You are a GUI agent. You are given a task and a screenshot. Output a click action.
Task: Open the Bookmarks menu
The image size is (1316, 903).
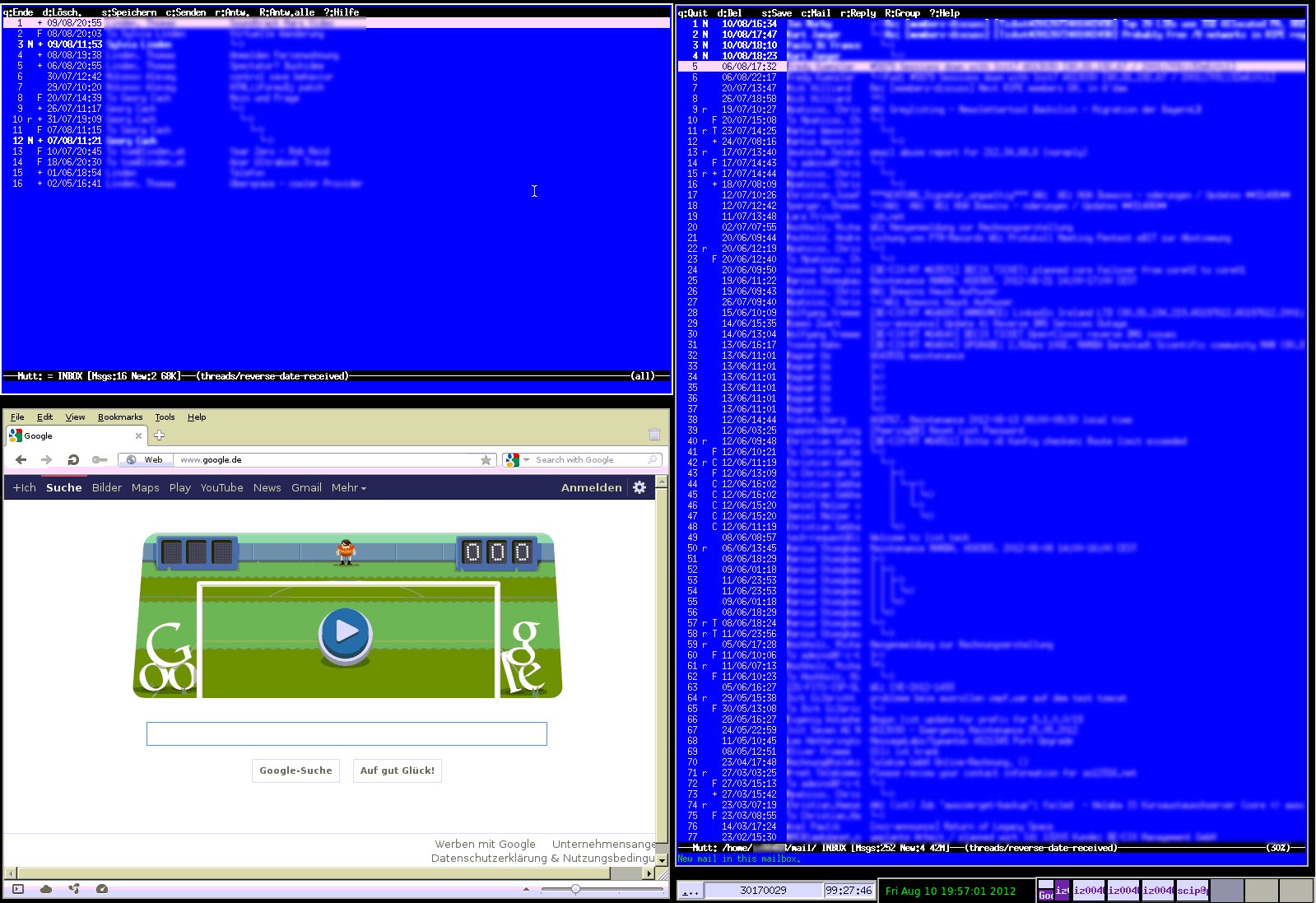pyautogui.click(x=120, y=417)
